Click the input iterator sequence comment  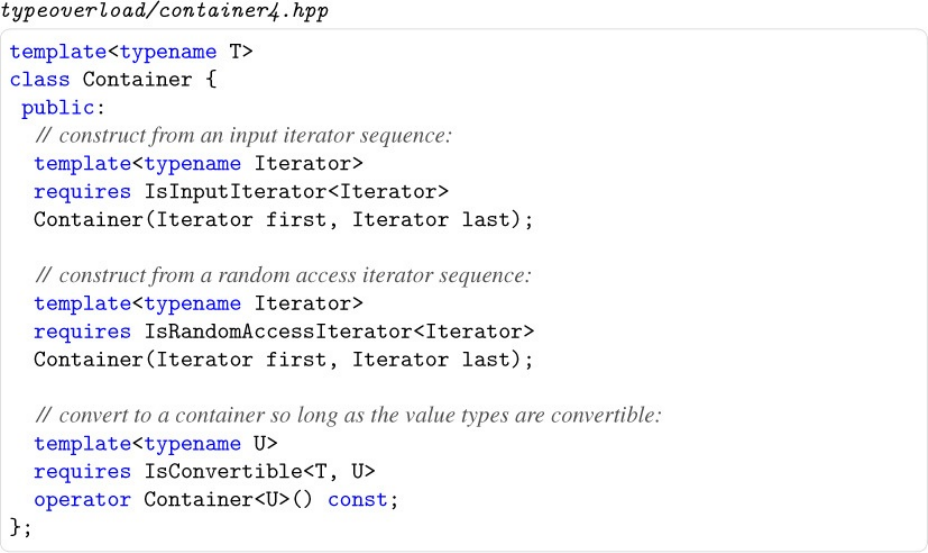(243, 135)
